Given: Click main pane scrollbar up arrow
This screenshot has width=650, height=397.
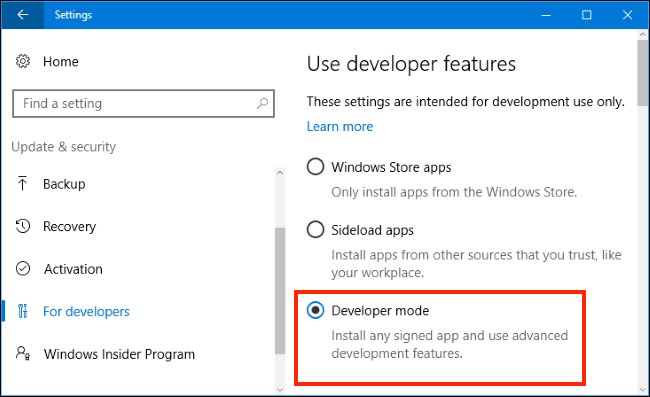Looking at the screenshot, I should coord(643,35).
